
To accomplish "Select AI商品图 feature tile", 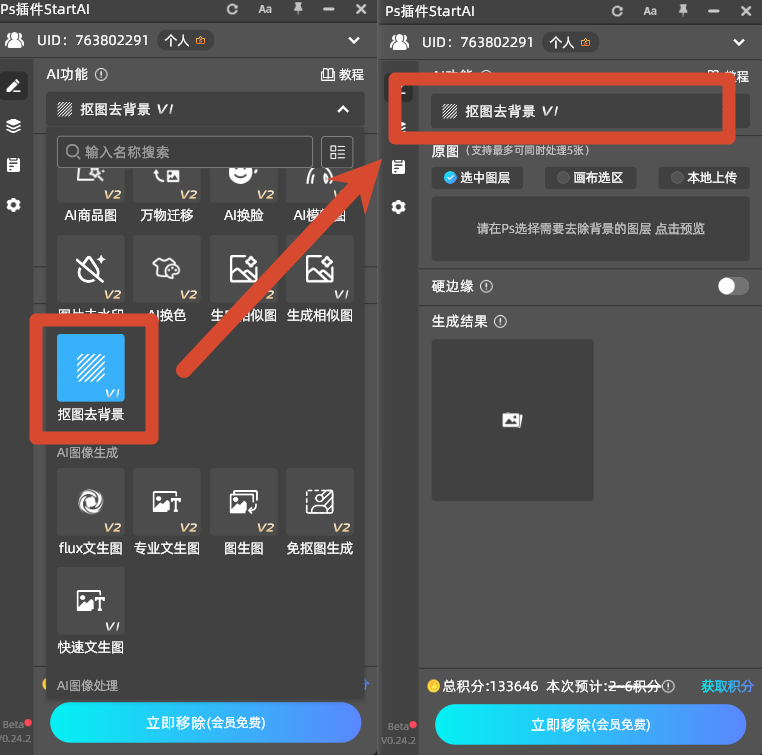I will [91, 194].
